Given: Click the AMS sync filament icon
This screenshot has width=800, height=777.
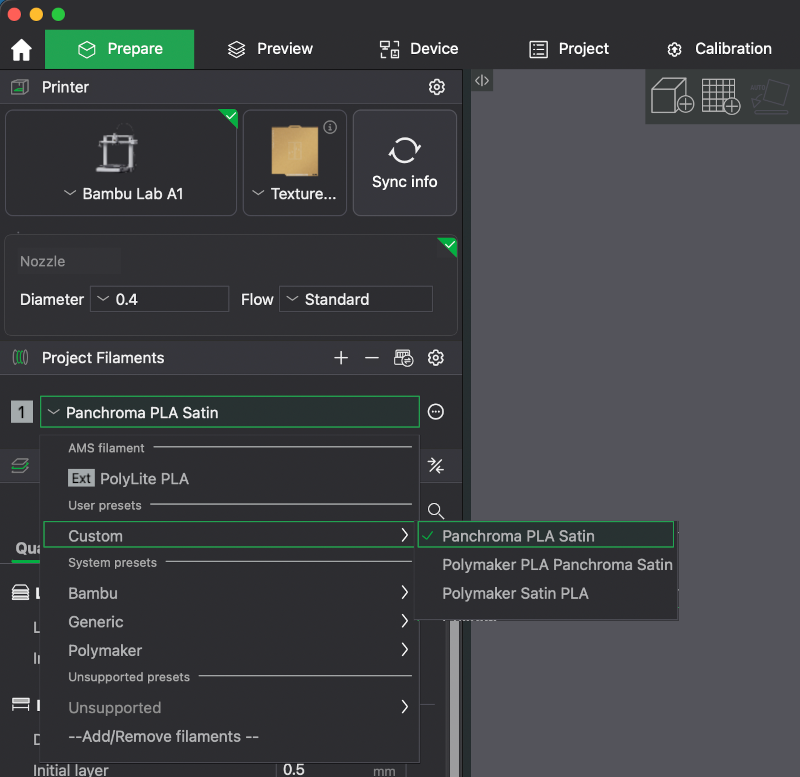Looking at the screenshot, I should tap(404, 358).
